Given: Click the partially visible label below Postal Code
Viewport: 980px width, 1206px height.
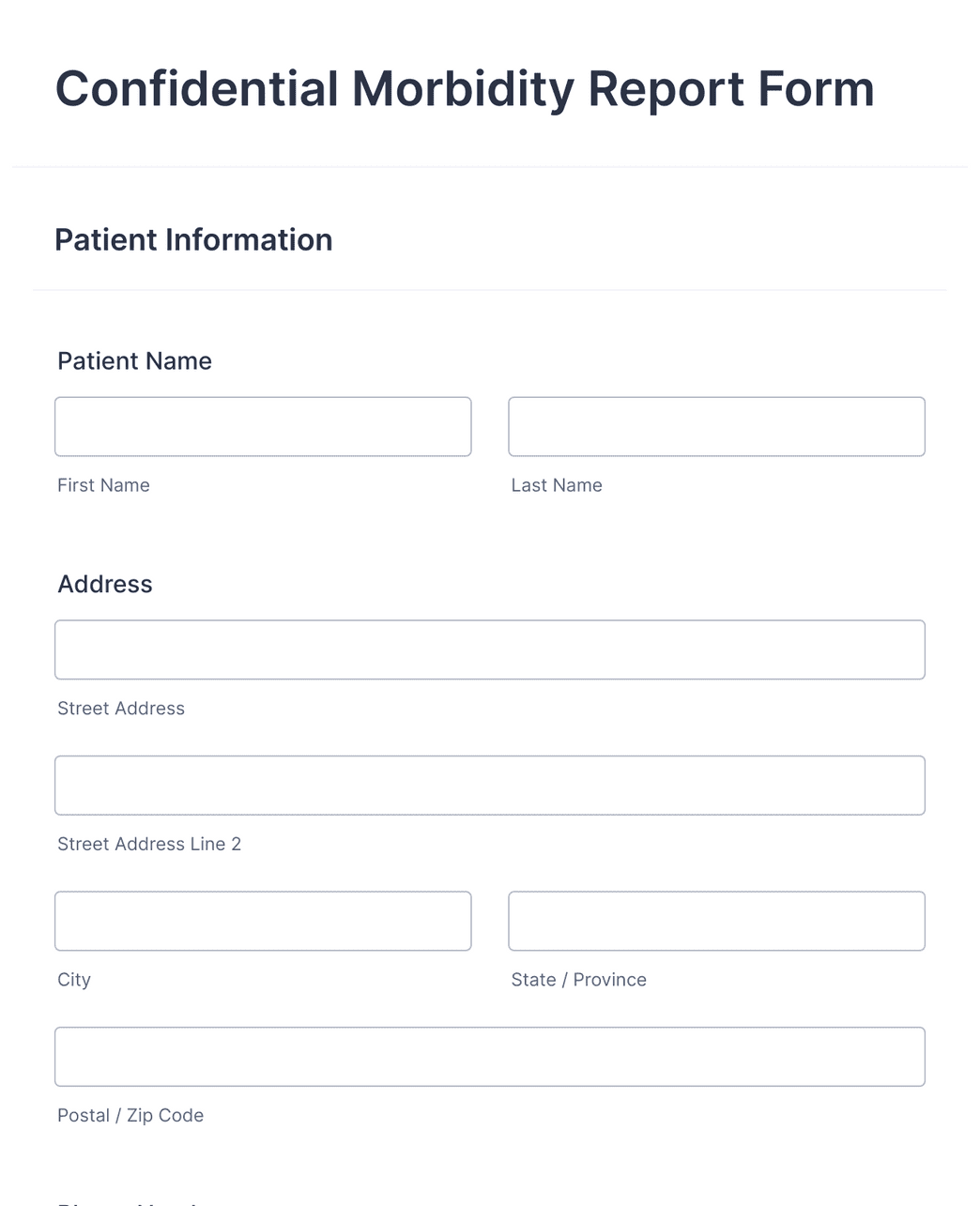Looking at the screenshot, I should 127,1201.
